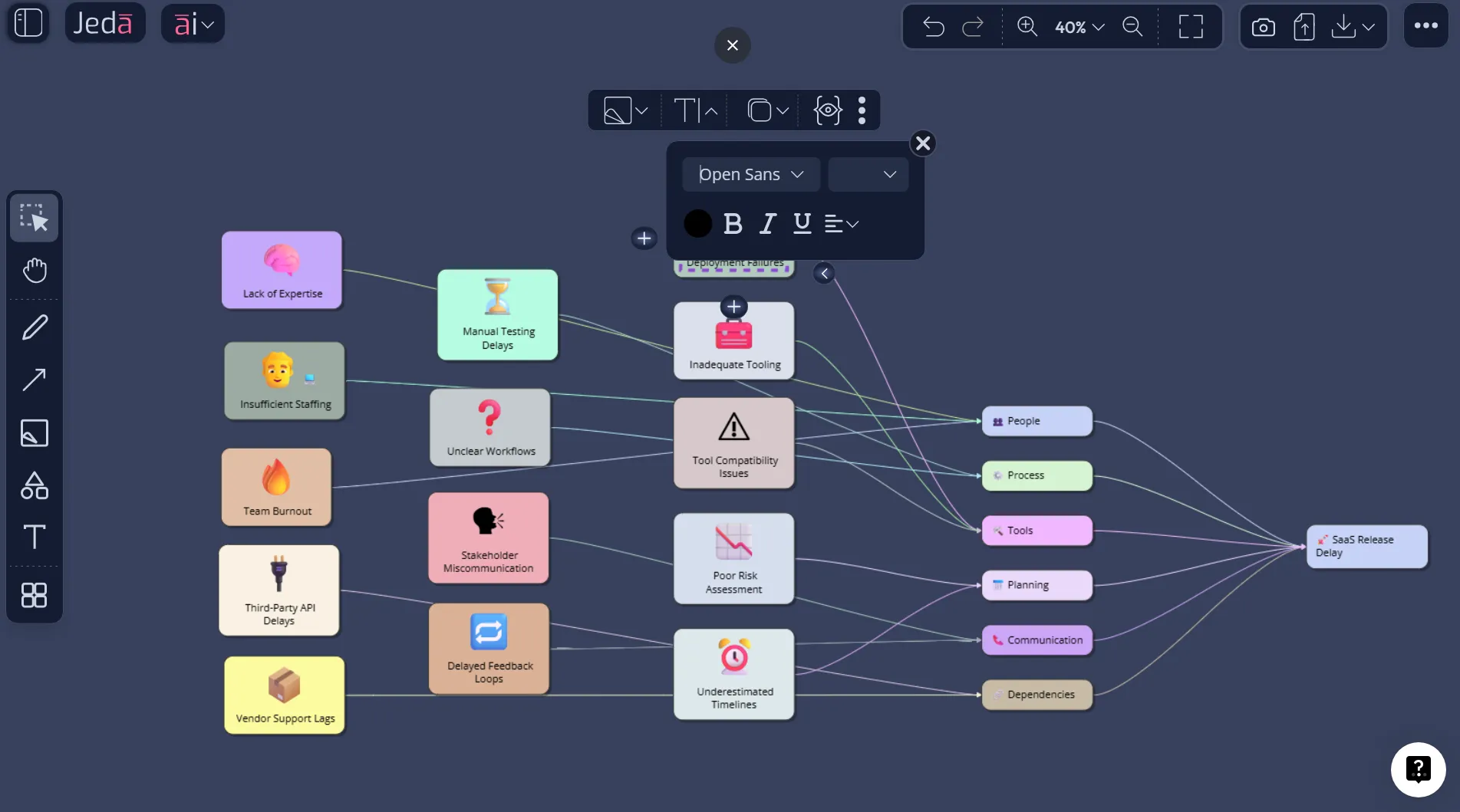Open the text alignment dropdown

click(x=841, y=223)
